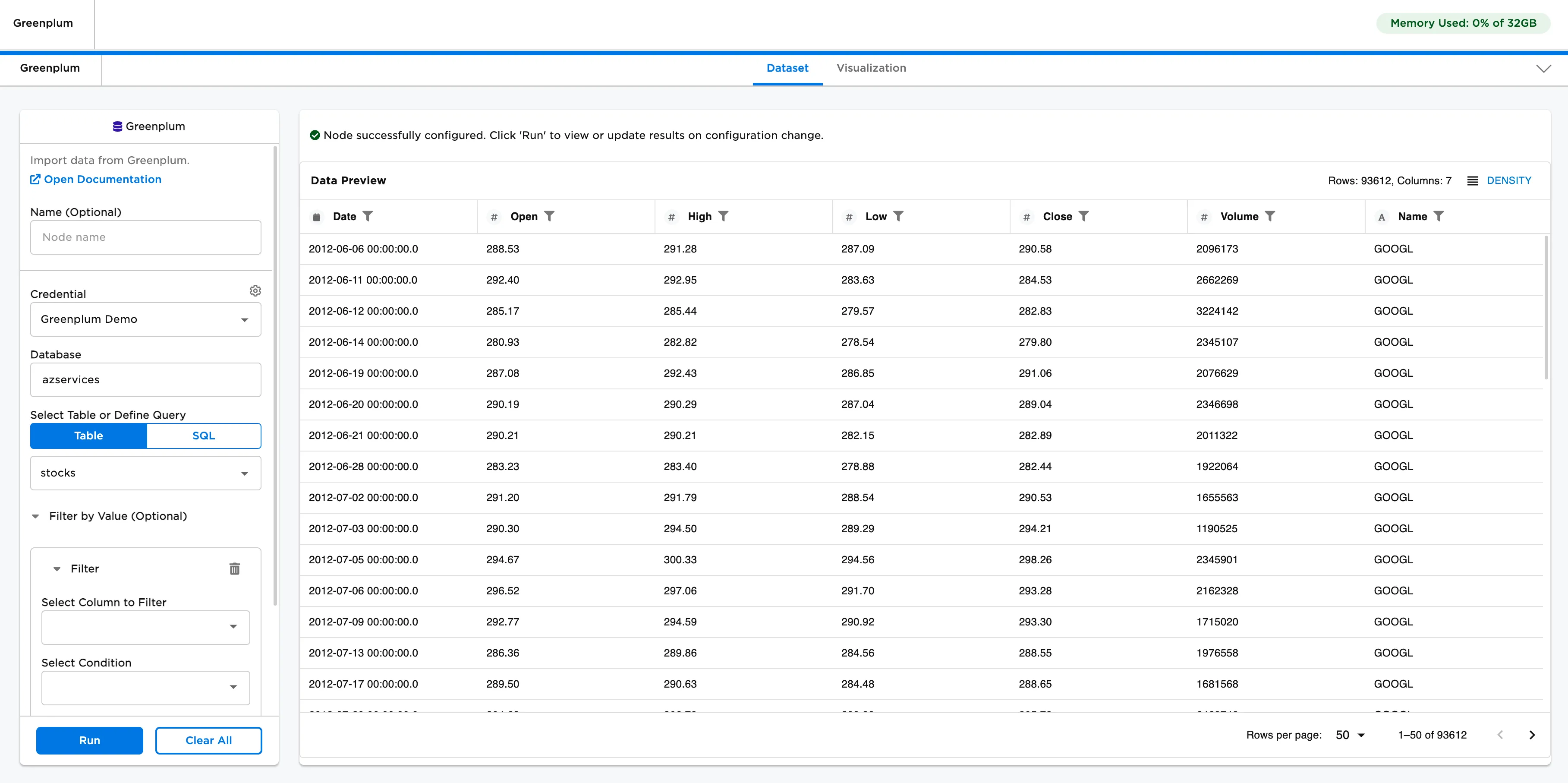The height and width of the screenshot is (783, 1568).
Task: Click the Node name input field
Action: 145,237
